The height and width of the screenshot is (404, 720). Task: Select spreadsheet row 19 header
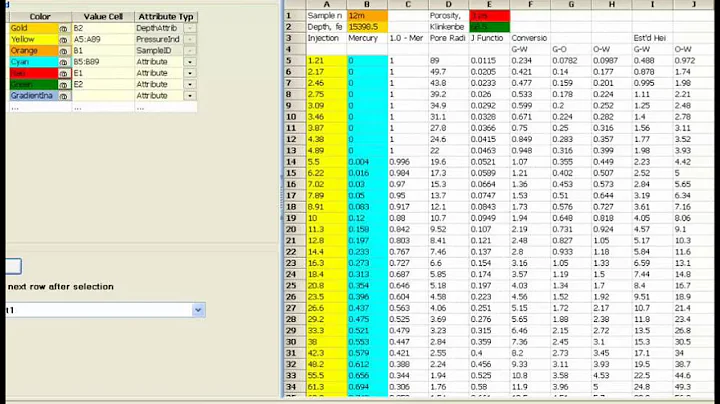tap(295, 218)
